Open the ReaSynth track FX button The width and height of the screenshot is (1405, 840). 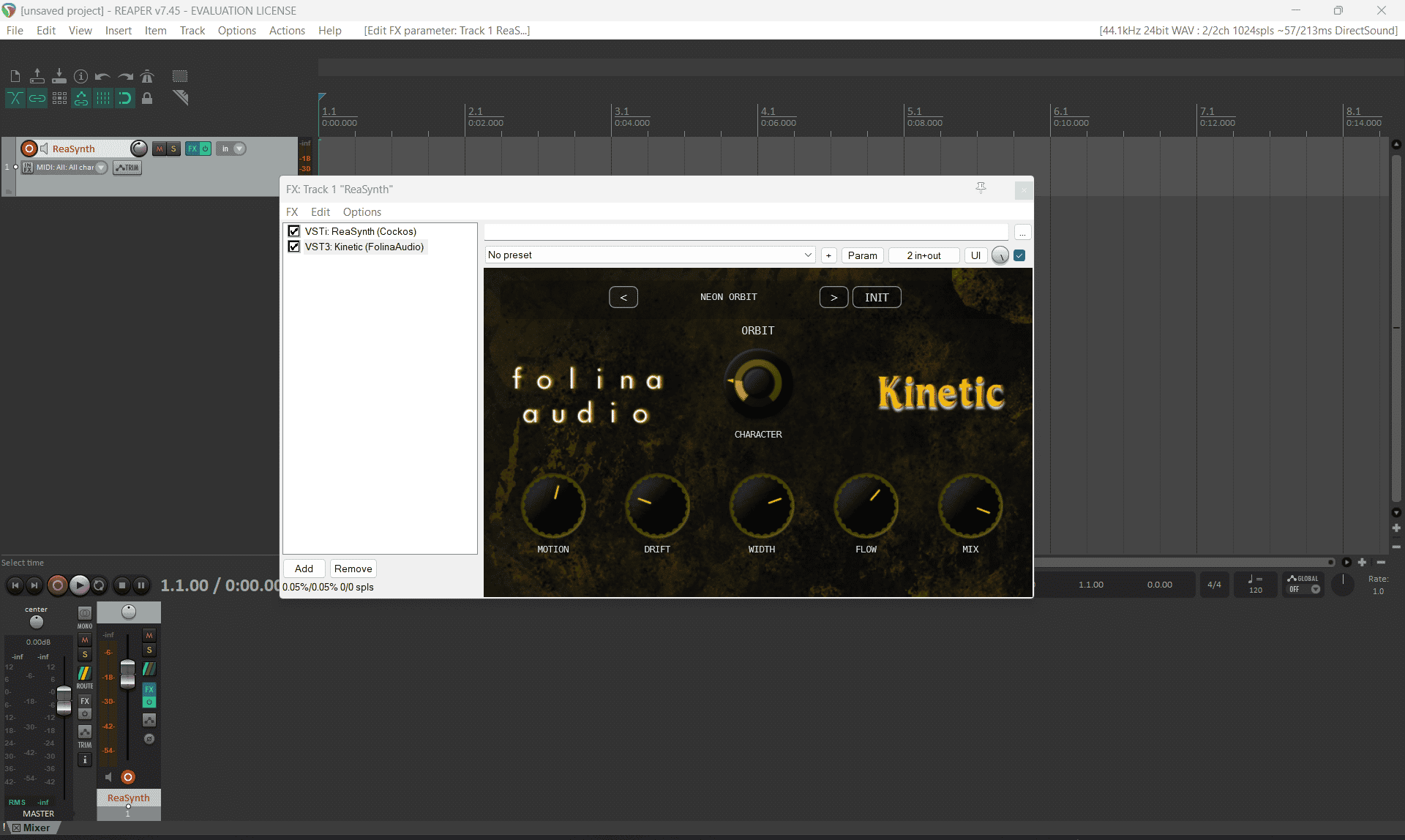click(192, 149)
